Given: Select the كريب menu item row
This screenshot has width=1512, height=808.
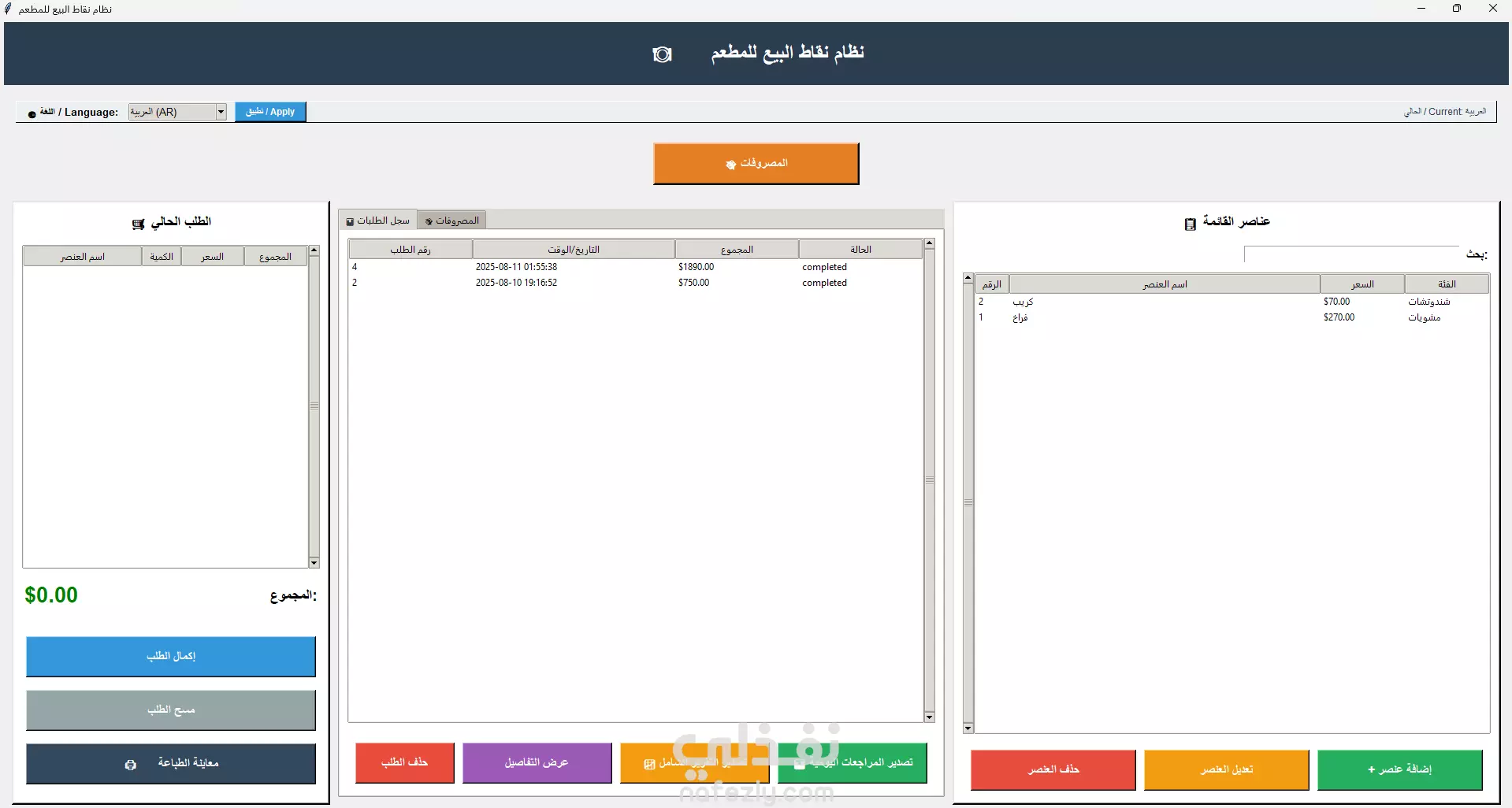Looking at the screenshot, I should pos(1232,302).
